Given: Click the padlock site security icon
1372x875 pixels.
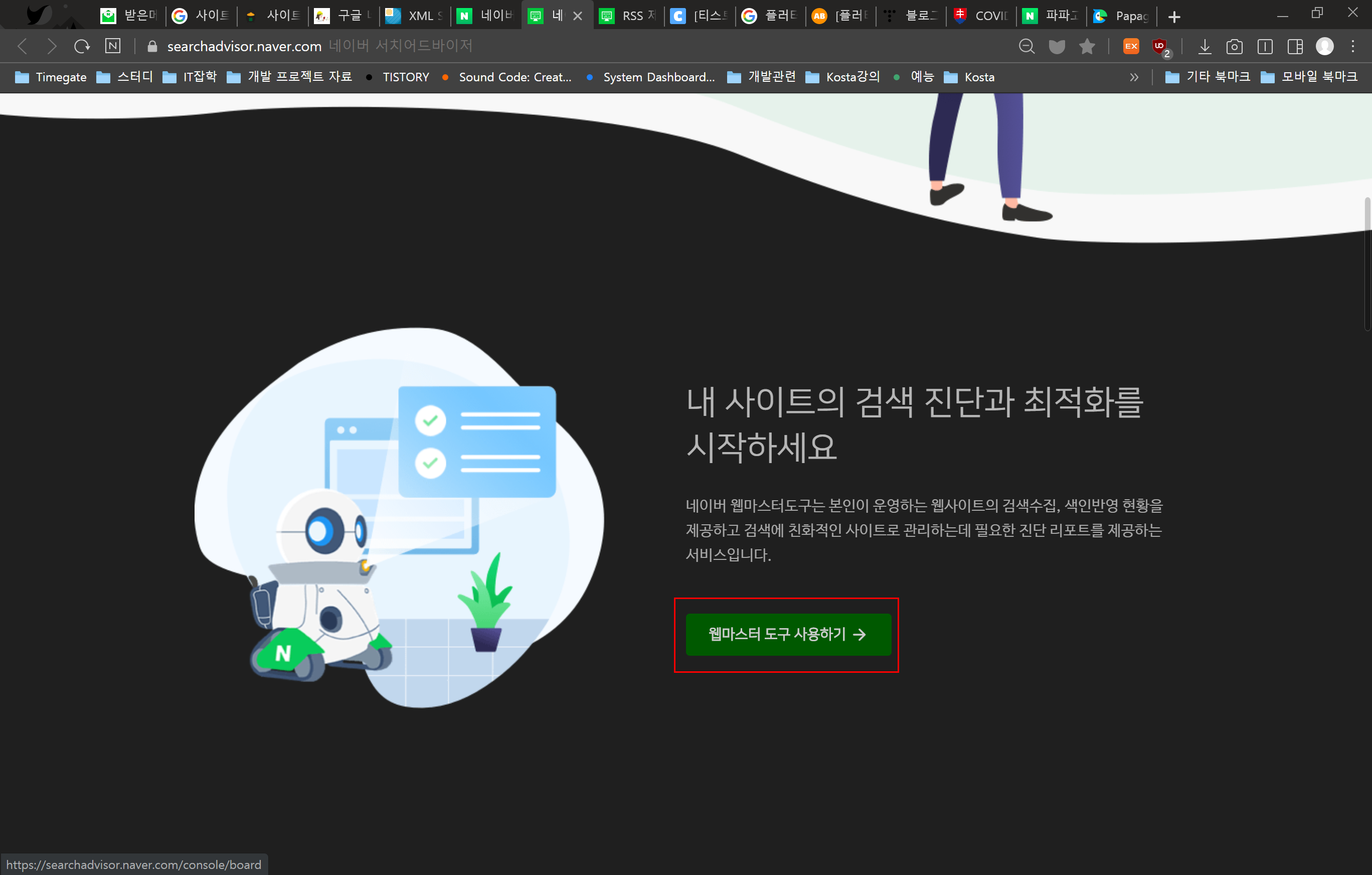Looking at the screenshot, I should pyautogui.click(x=152, y=46).
